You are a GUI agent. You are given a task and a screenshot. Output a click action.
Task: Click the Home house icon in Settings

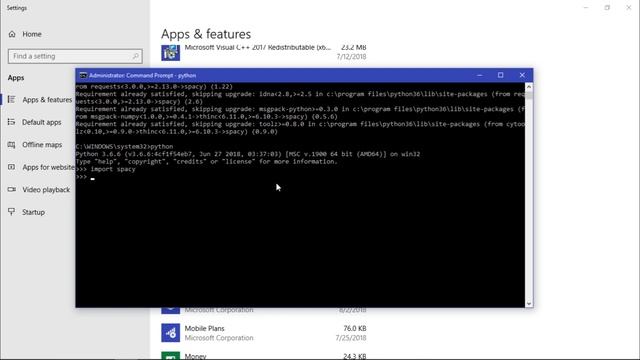pyautogui.click(x=12, y=34)
